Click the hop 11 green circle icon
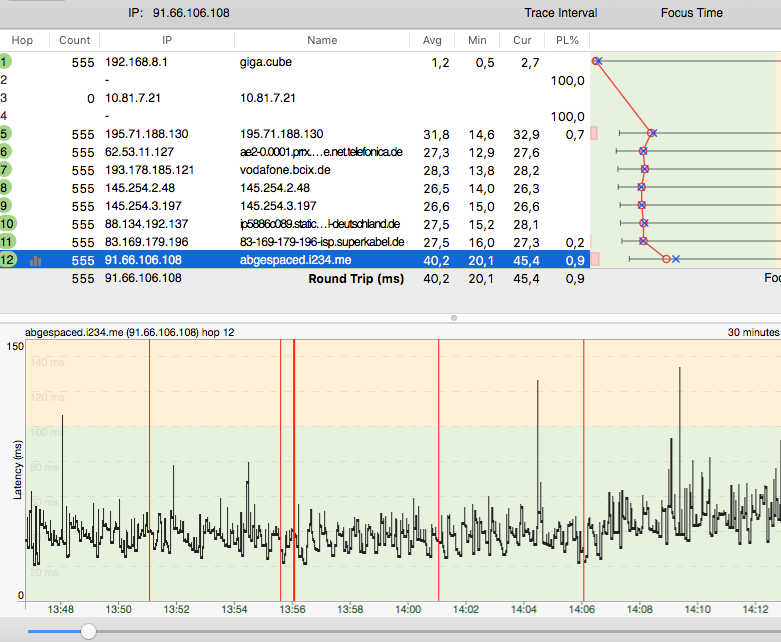Viewport: 781px width, 642px height. coord(7,241)
